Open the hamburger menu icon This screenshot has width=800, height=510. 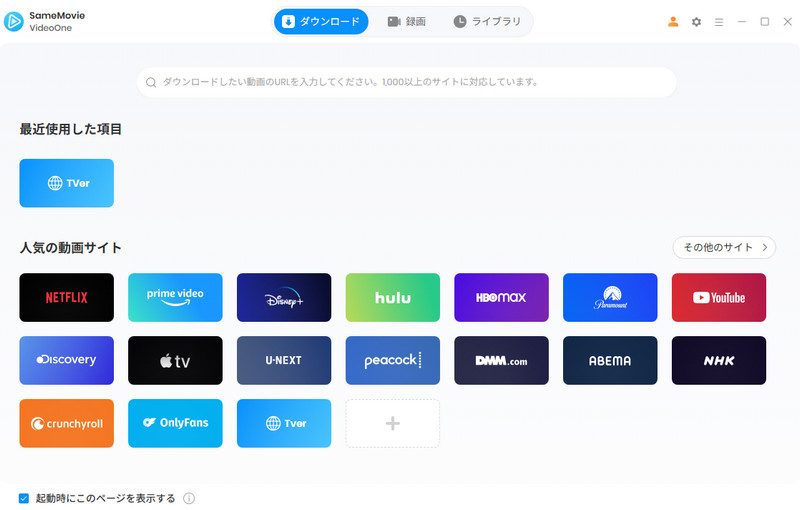click(x=719, y=22)
